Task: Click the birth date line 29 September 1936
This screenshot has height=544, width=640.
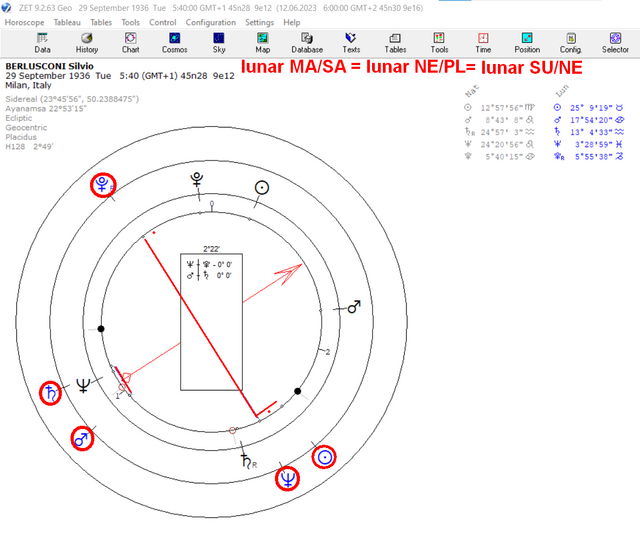Action: coord(120,76)
